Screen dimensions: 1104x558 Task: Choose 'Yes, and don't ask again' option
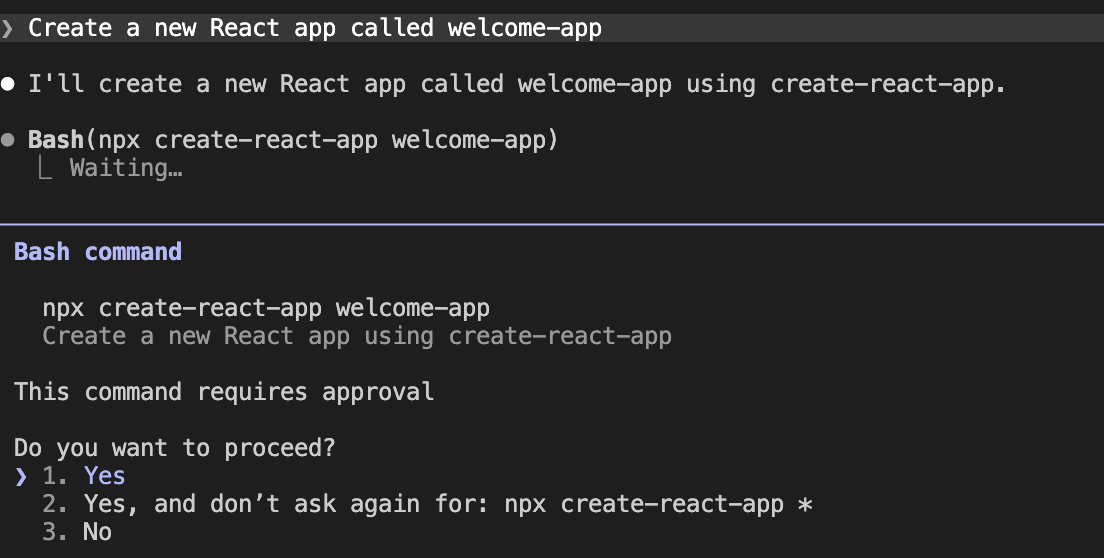(x=427, y=505)
